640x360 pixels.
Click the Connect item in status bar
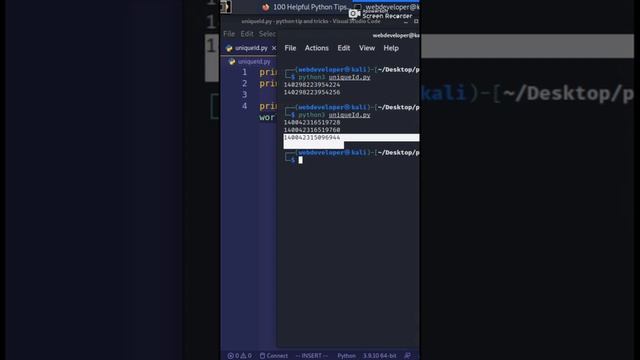click(x=273, y=356)
